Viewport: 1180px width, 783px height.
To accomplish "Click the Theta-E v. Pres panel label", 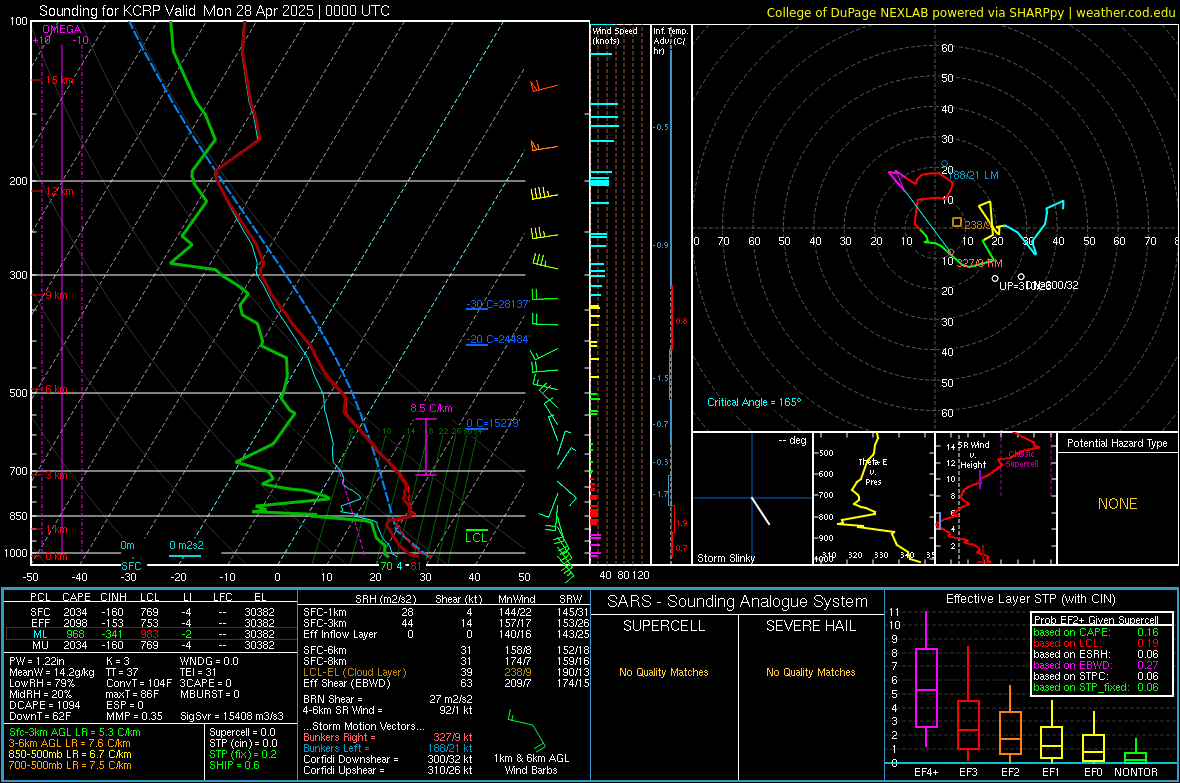I will click(873, 471).
